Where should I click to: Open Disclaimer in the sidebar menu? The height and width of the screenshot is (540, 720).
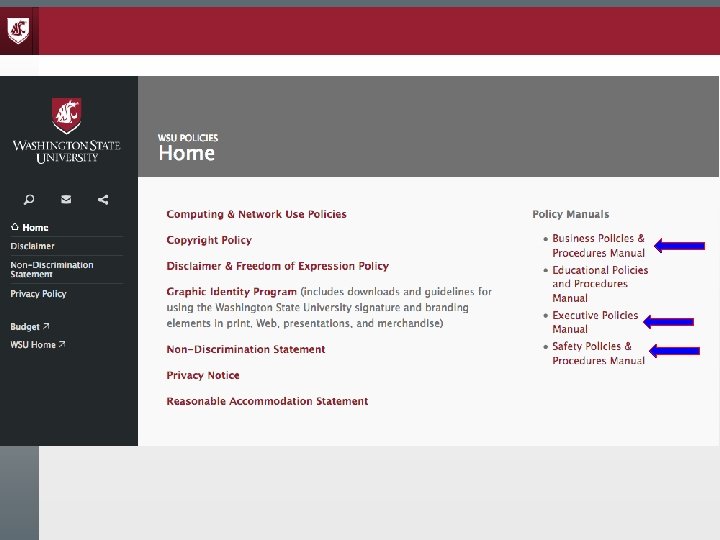click(32, 246)
